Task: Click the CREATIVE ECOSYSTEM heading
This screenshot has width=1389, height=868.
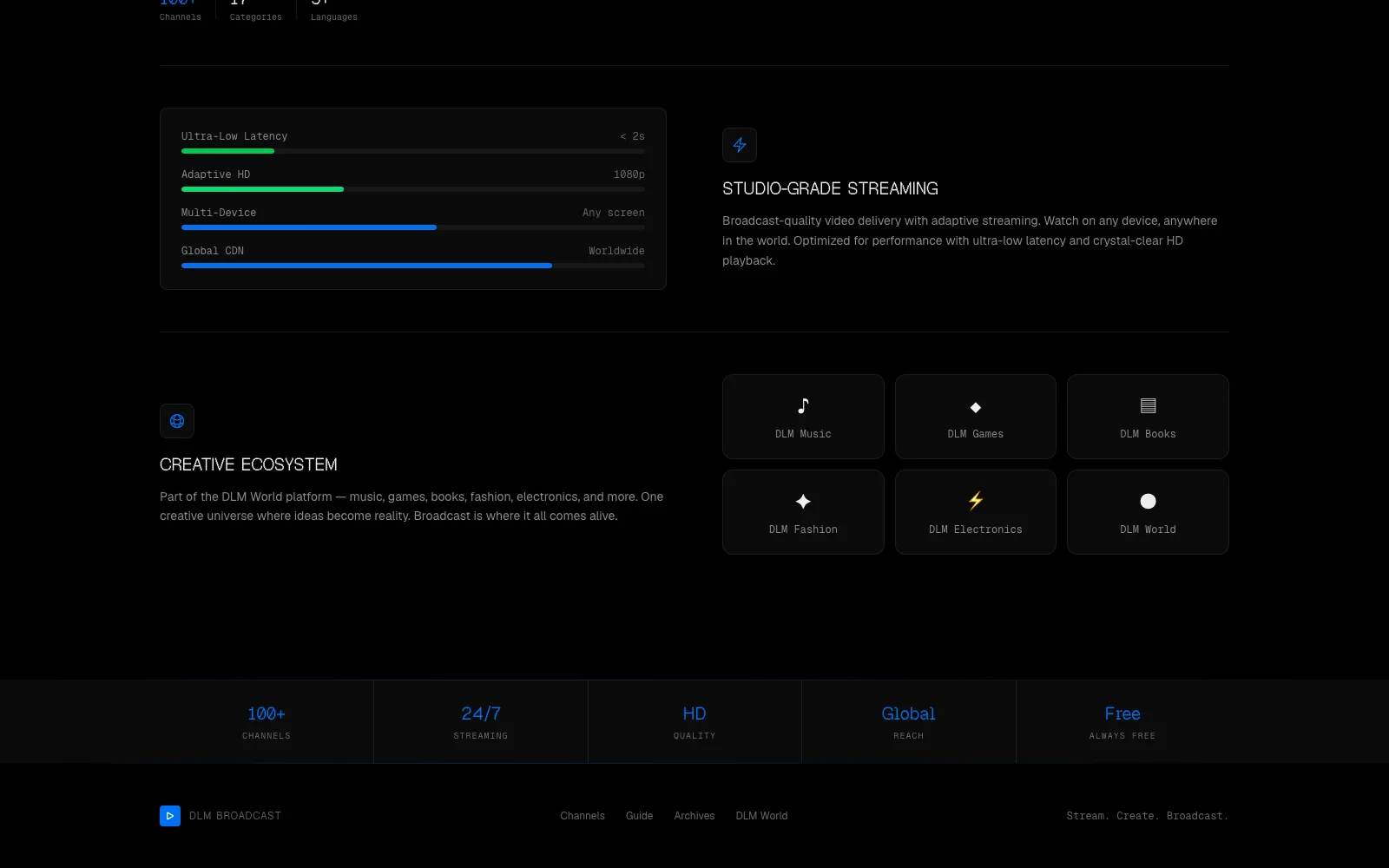Action: pyautogui.click(x=248, y=464)
